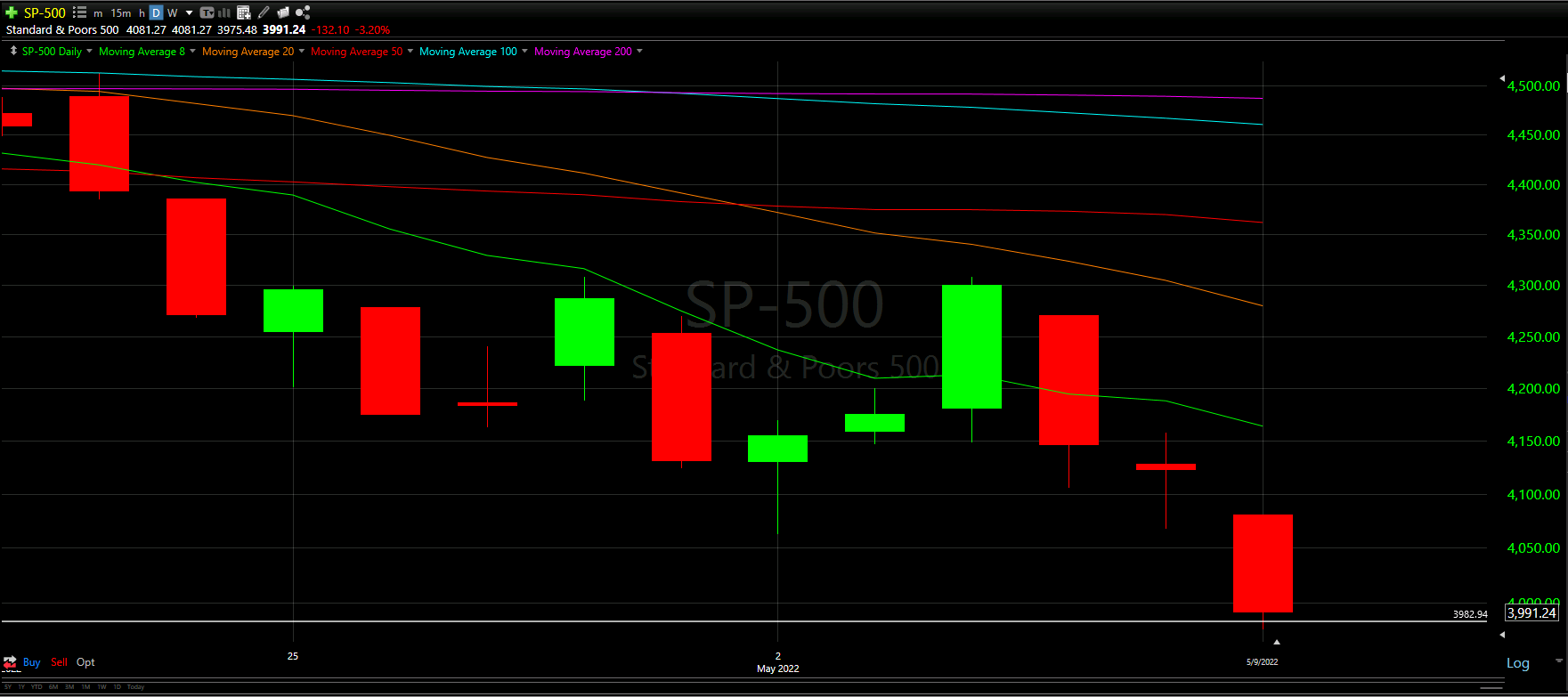Click the 3,991.24 current price tag
This screenshot has height=697, width=1568.
click(x=1531, y=612)
